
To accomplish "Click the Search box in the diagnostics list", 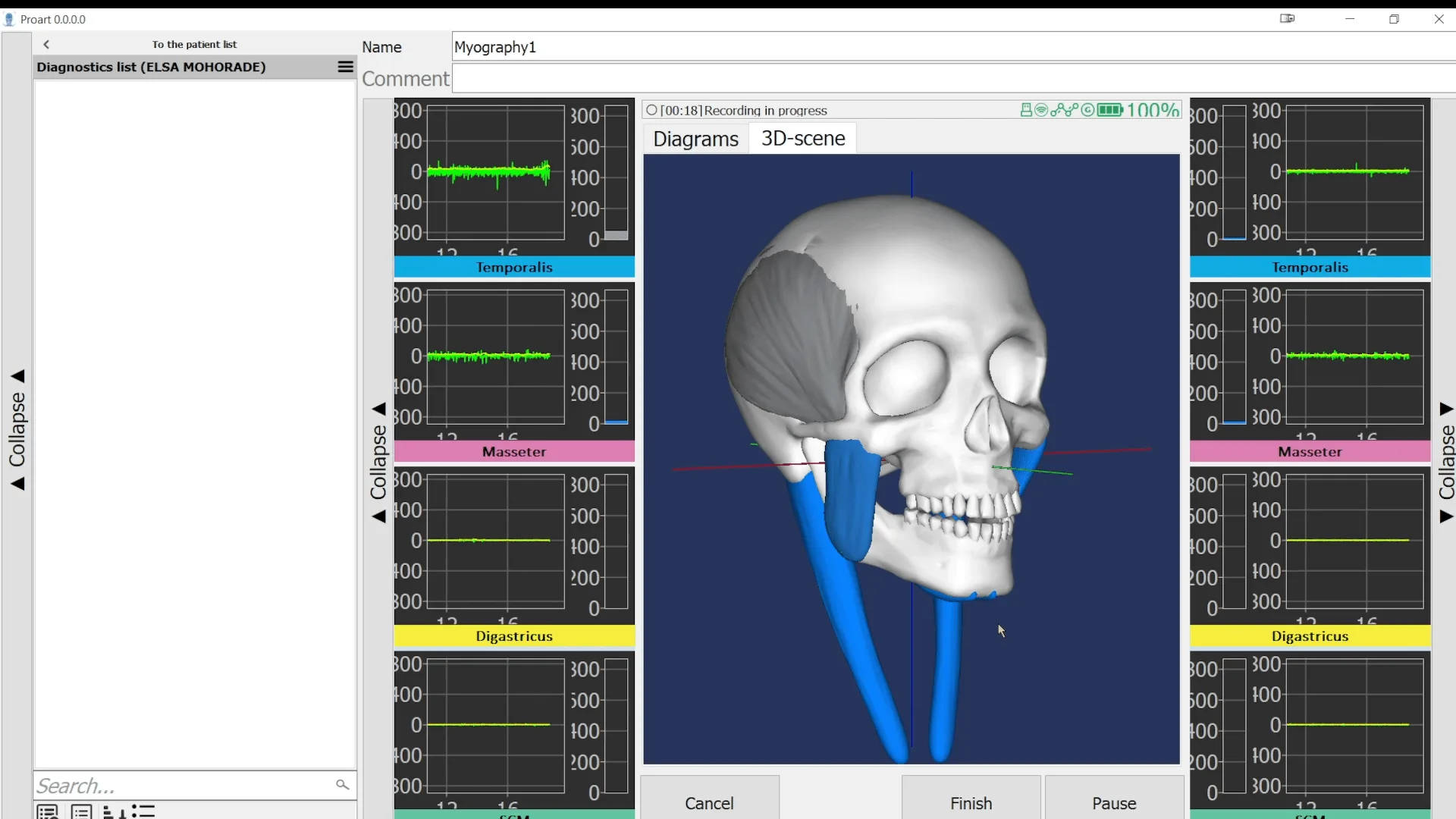I will (194, 785).
